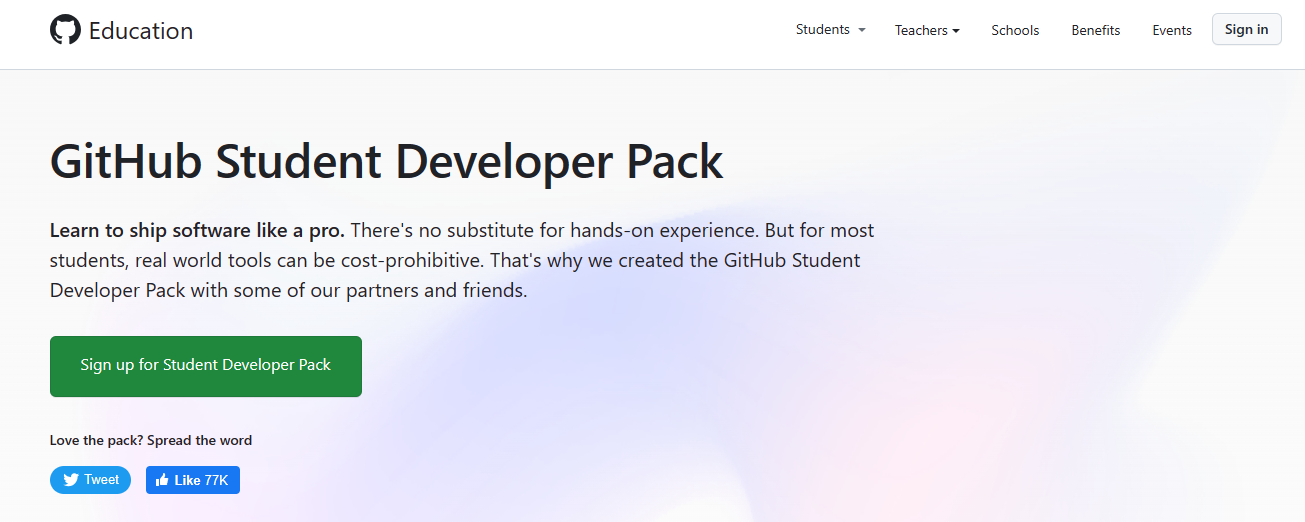
Task: Click "Learn to ship software like a pro." text
Action: (x=197, y=230)
